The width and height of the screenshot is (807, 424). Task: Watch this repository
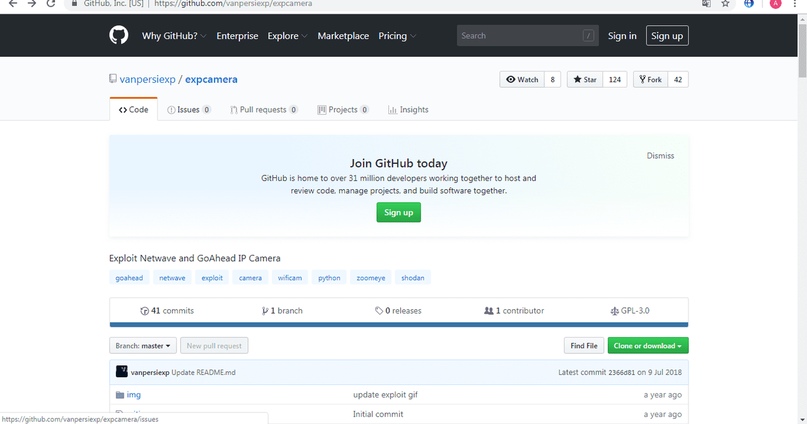(x=522, y=79)
